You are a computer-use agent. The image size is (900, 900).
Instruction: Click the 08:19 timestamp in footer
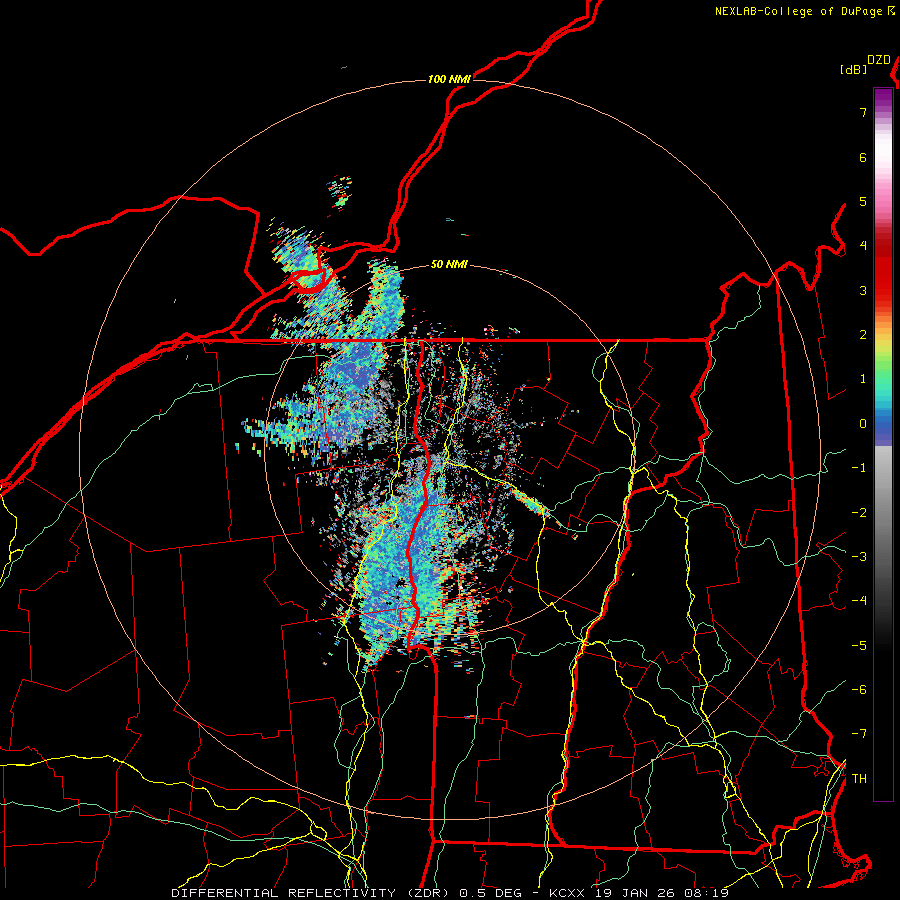point(707,893)
